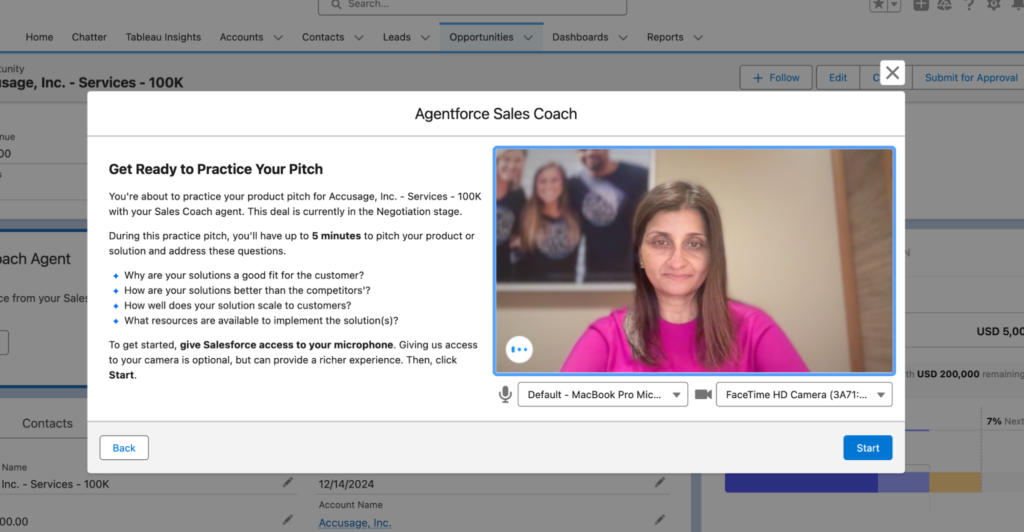This screenshot has width=1024, height=532.
Task: Expand the Contacts tab chevron
Action: pos(359,38)
